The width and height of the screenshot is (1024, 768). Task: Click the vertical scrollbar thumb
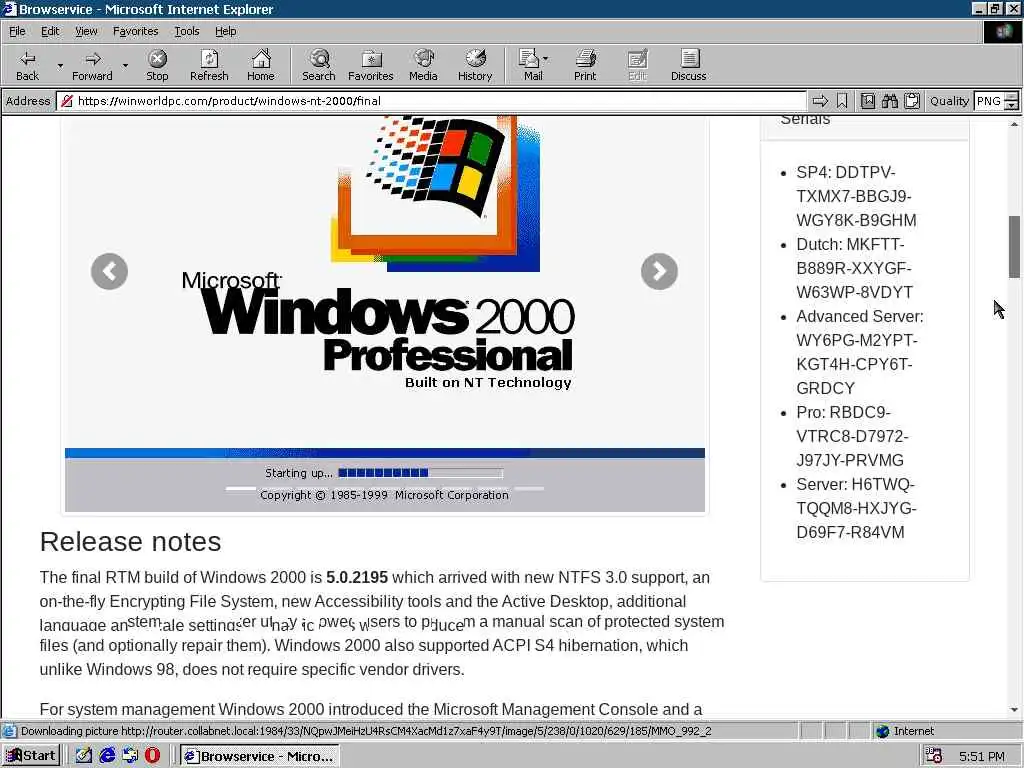[1014, 247]
